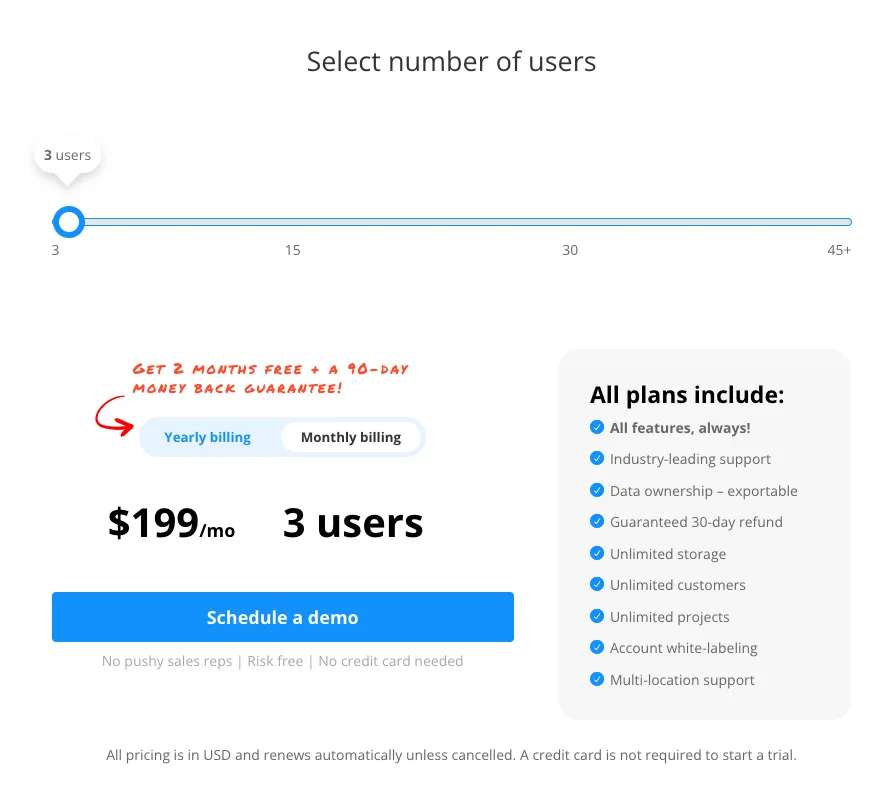The height and width of the screenshot is (792, 891).
Task: Click checkmark icon beside Guaranteed 30-day refund
Action: 597,522
